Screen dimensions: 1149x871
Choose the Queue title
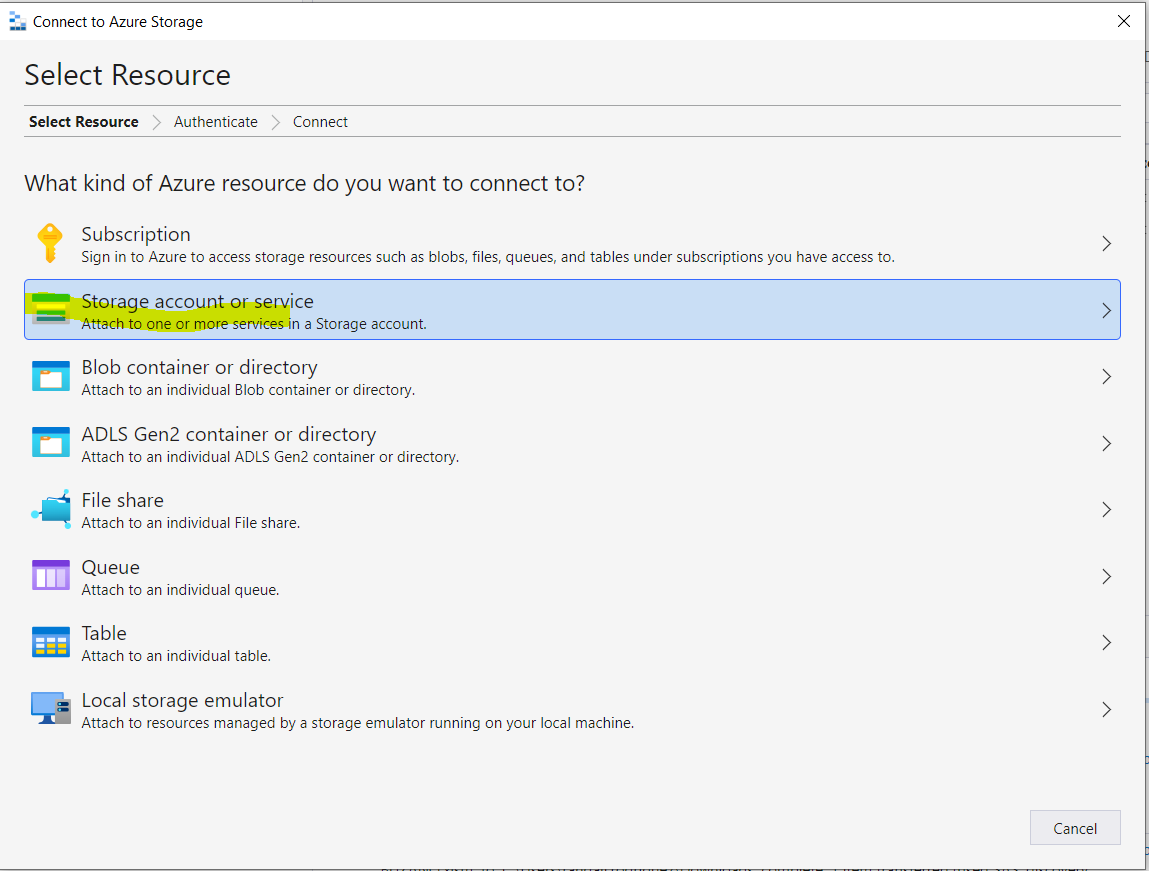click(x=111, y=567)
